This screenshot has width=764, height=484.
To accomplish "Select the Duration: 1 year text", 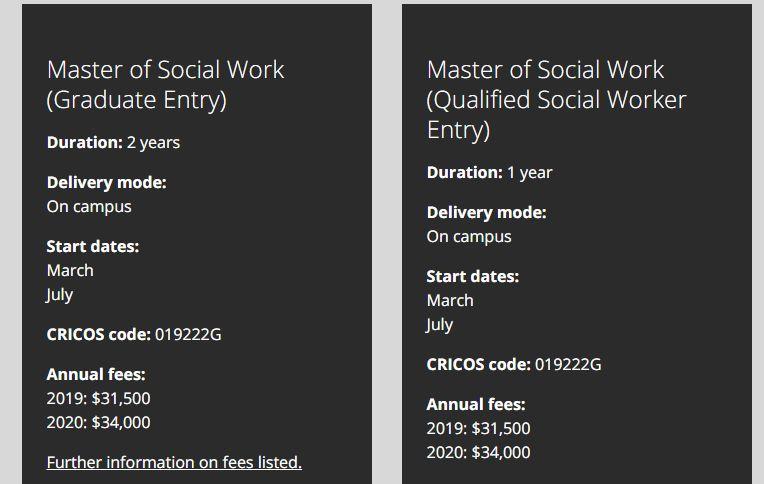I will coord(490,173).
